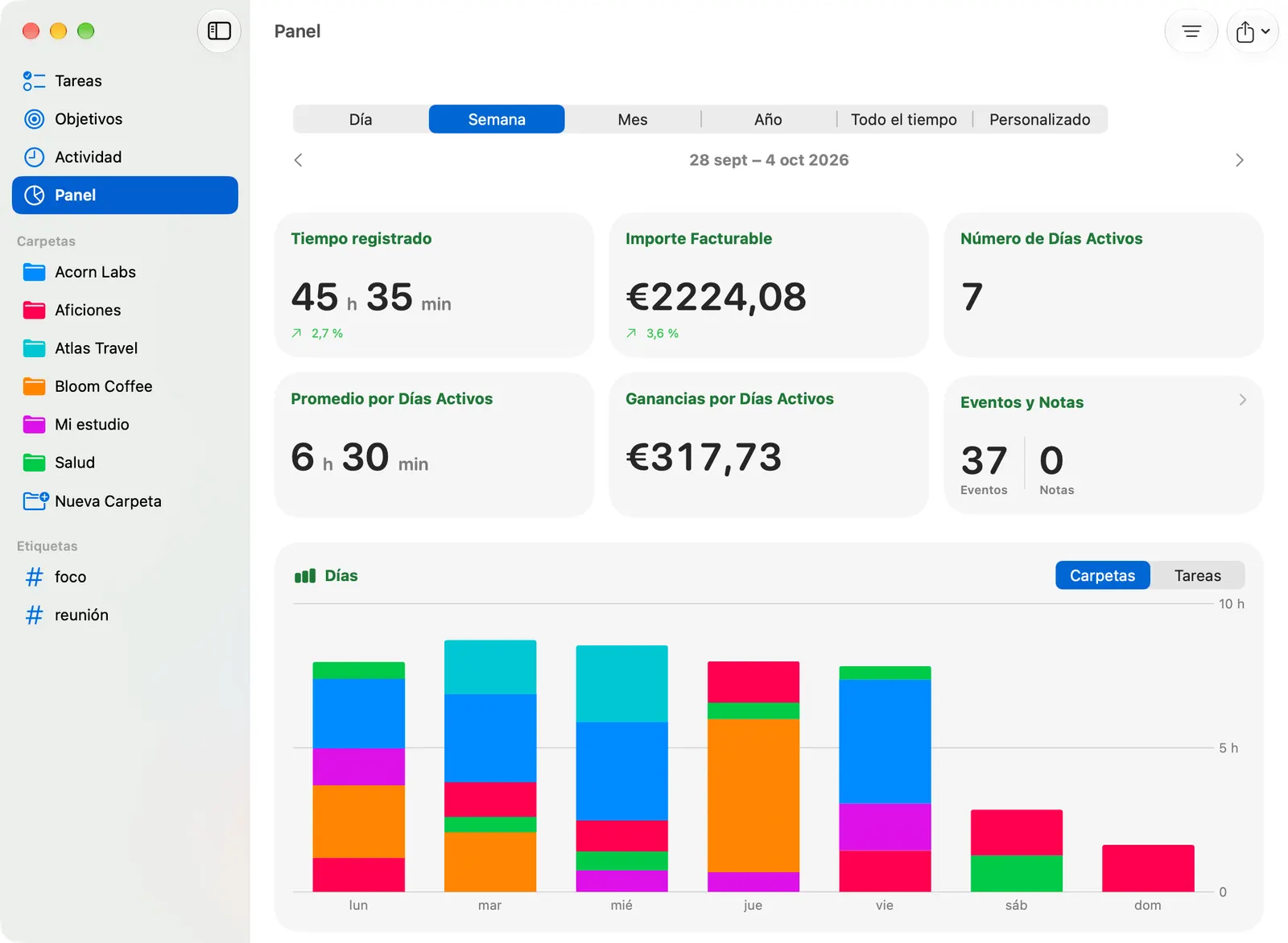Screen dimensions: 1288x943
Task: Open the Número de Días Activos card
Action: [1104, 285]
